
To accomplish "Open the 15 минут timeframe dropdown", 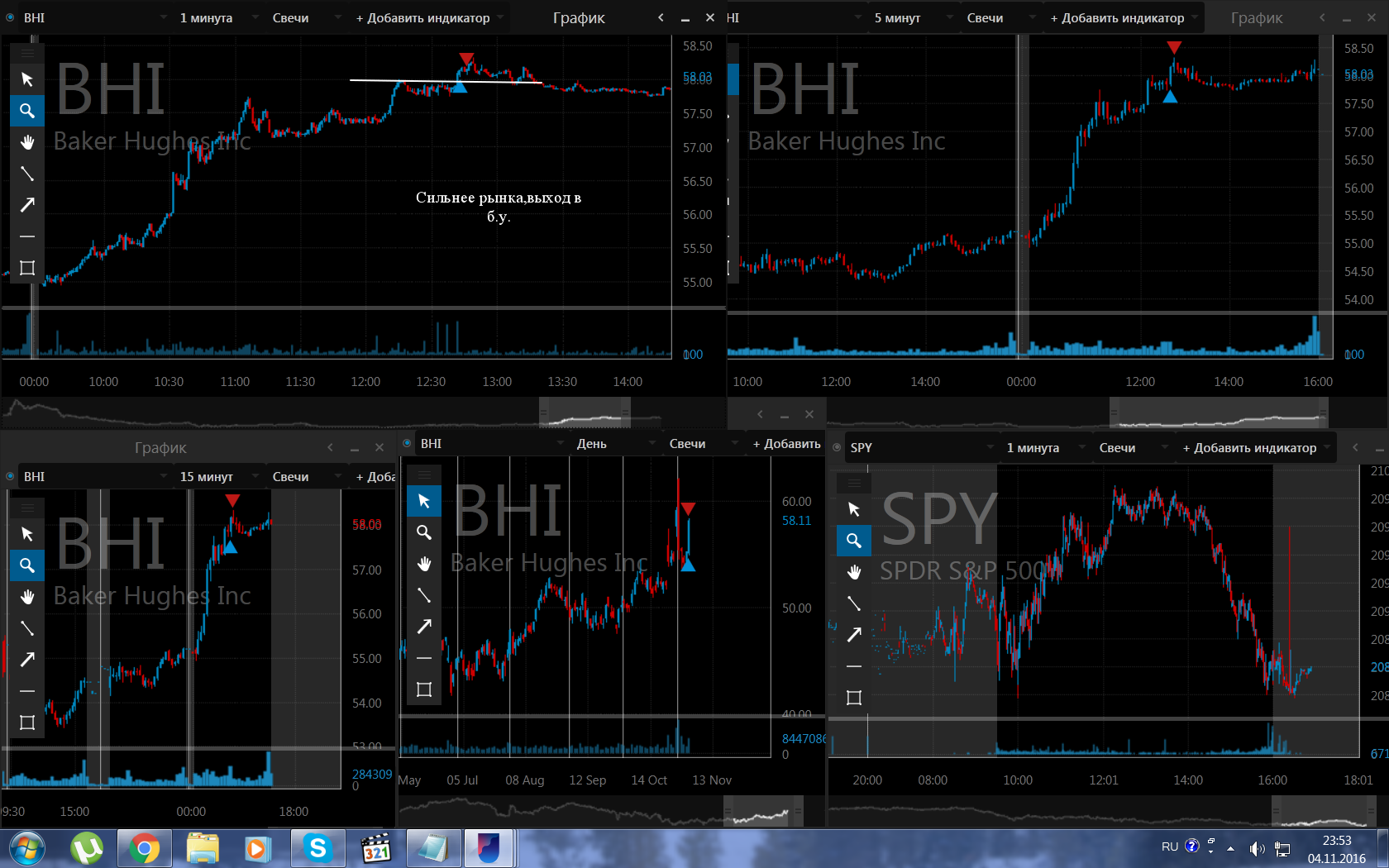I will pyautogui.click(x=218, y=476).
